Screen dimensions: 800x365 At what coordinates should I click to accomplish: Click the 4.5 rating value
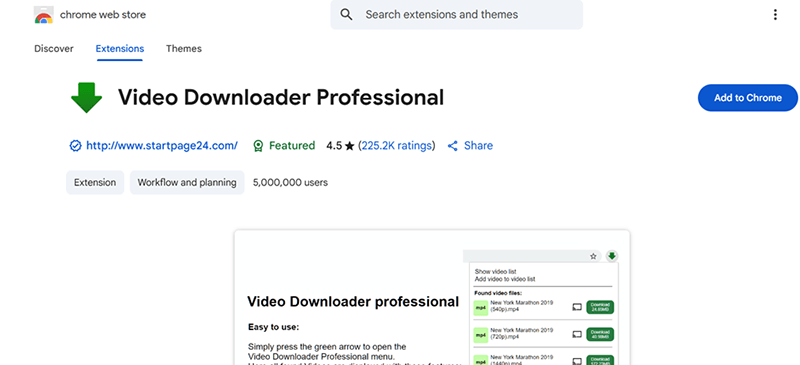click(x=334, y=146)
